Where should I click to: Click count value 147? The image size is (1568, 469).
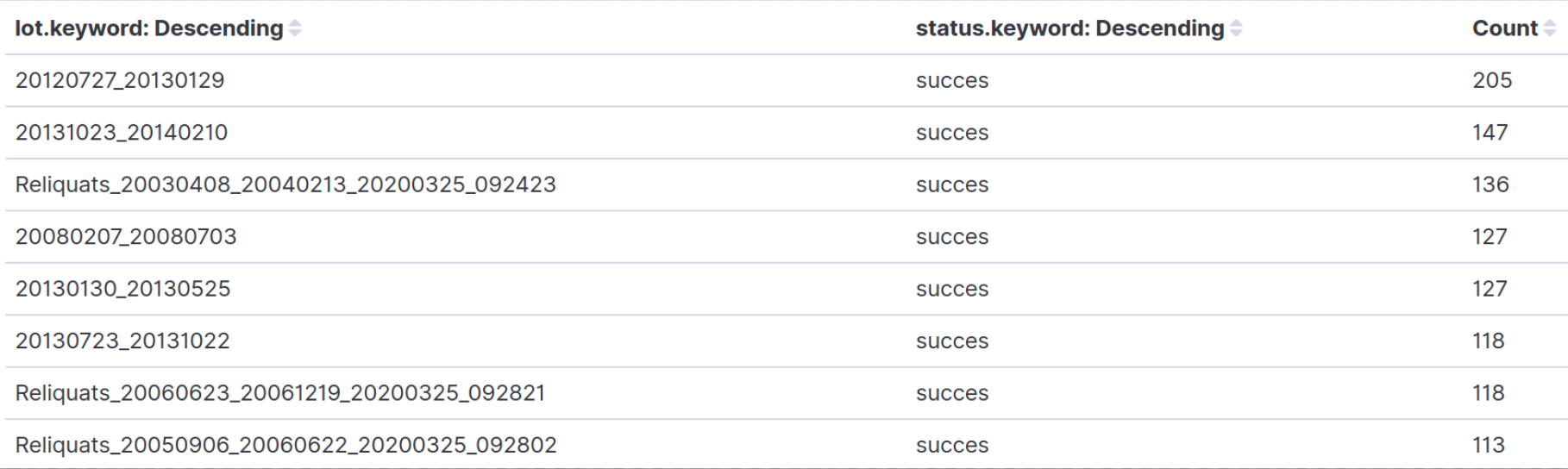[1490, 133]
